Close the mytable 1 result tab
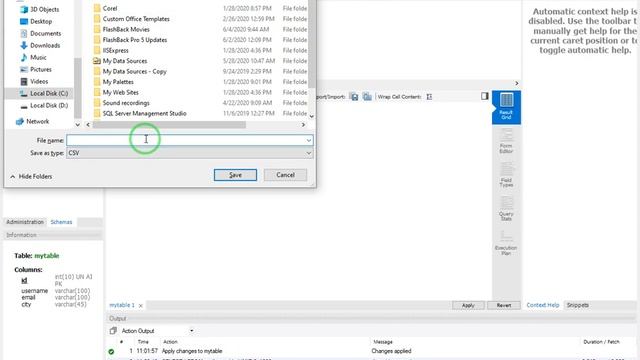 [x=141, y=306]
